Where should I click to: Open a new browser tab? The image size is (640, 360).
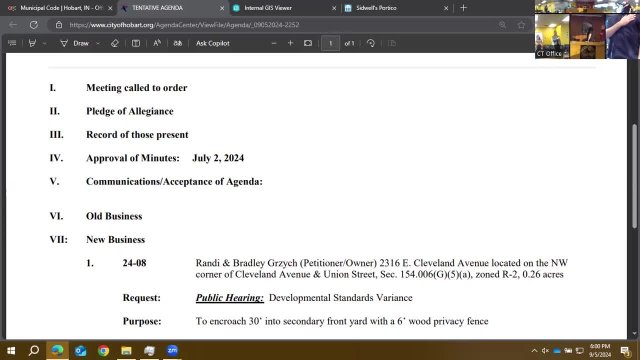463,8
